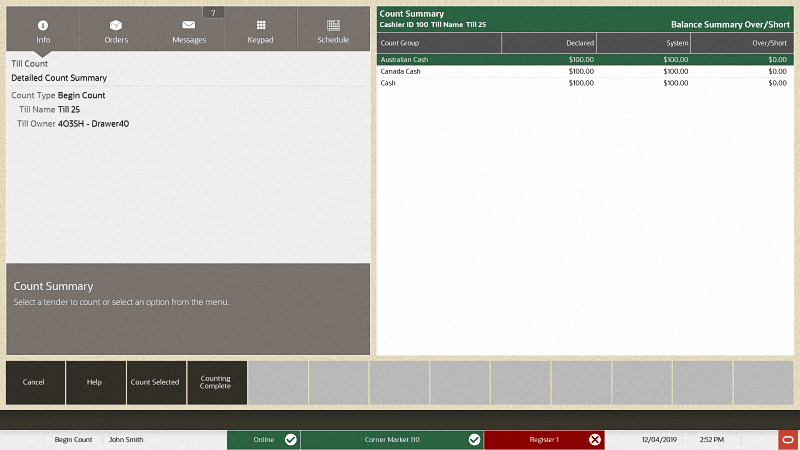
Task: Switch to the Orders tab
Action: (116, 29)
